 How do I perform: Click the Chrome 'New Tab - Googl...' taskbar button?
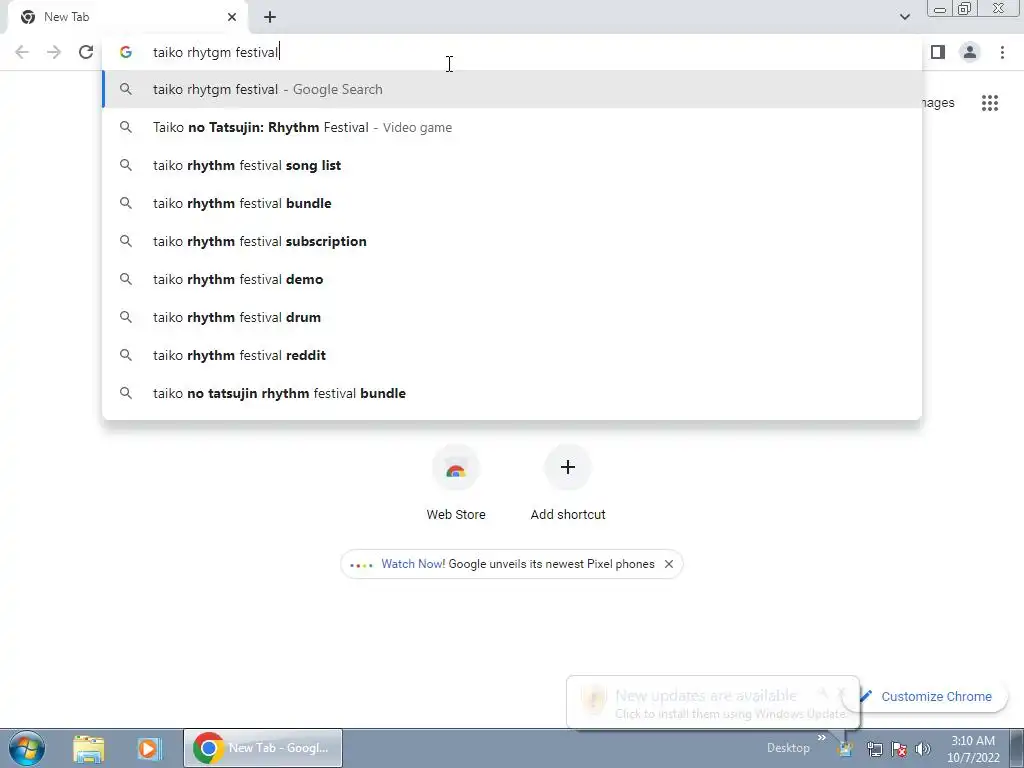click(x=263, y=748)
